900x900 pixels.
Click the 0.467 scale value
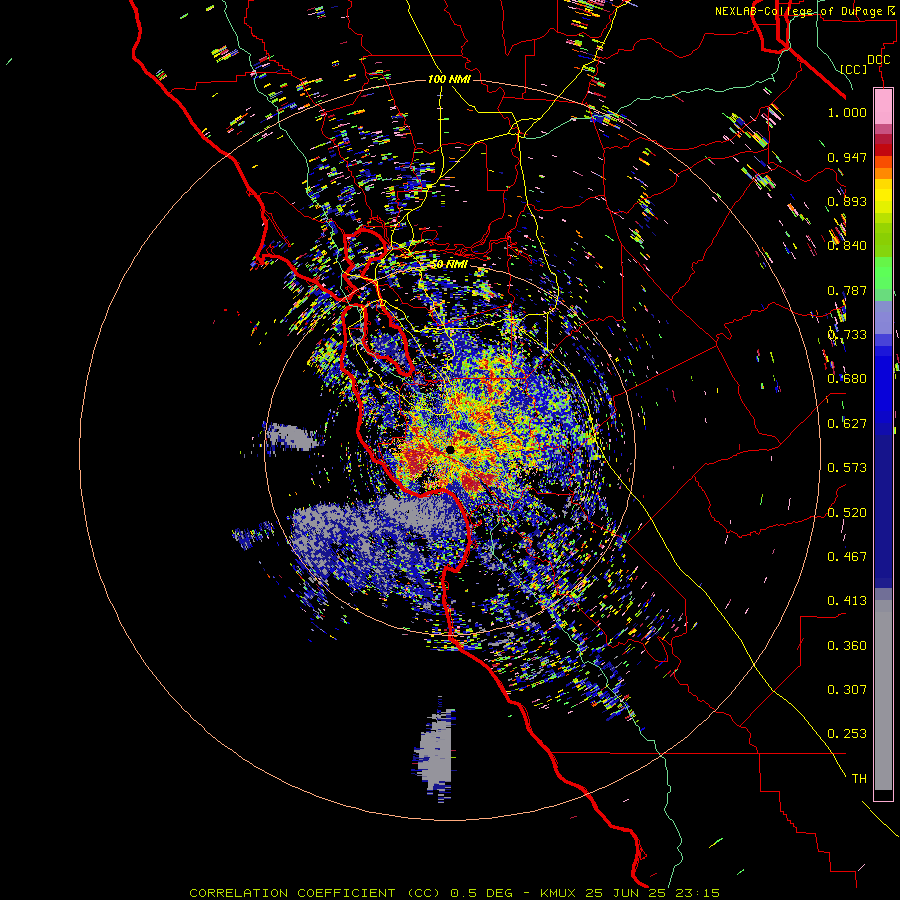(x=847, y=557)
